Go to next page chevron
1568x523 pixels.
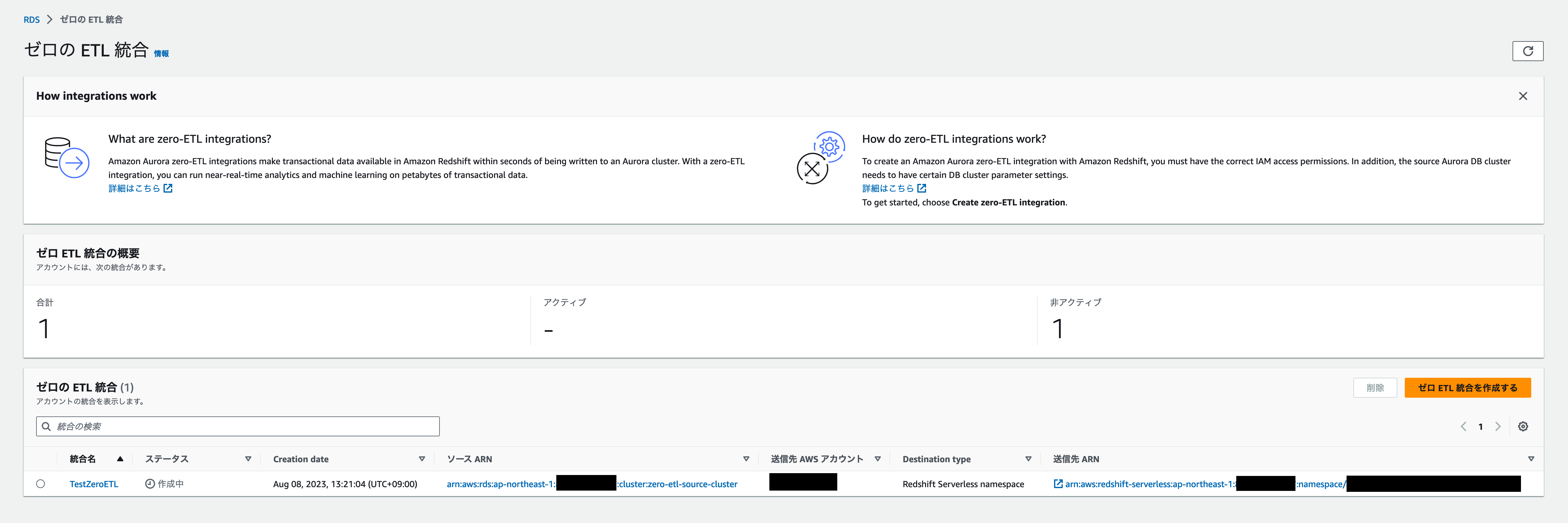point(1498,427)
